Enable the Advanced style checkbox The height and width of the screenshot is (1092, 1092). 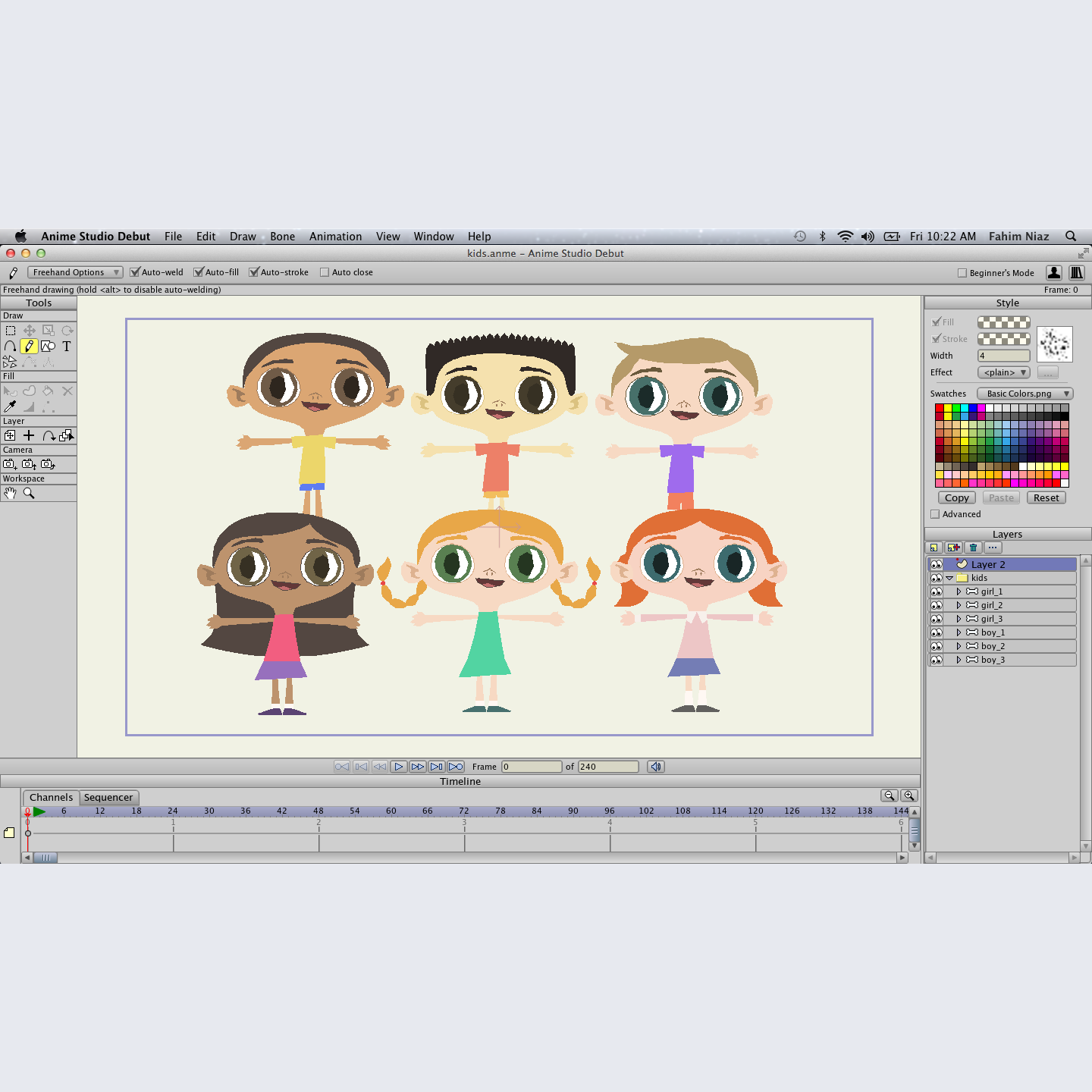click(x=935, y=514)
